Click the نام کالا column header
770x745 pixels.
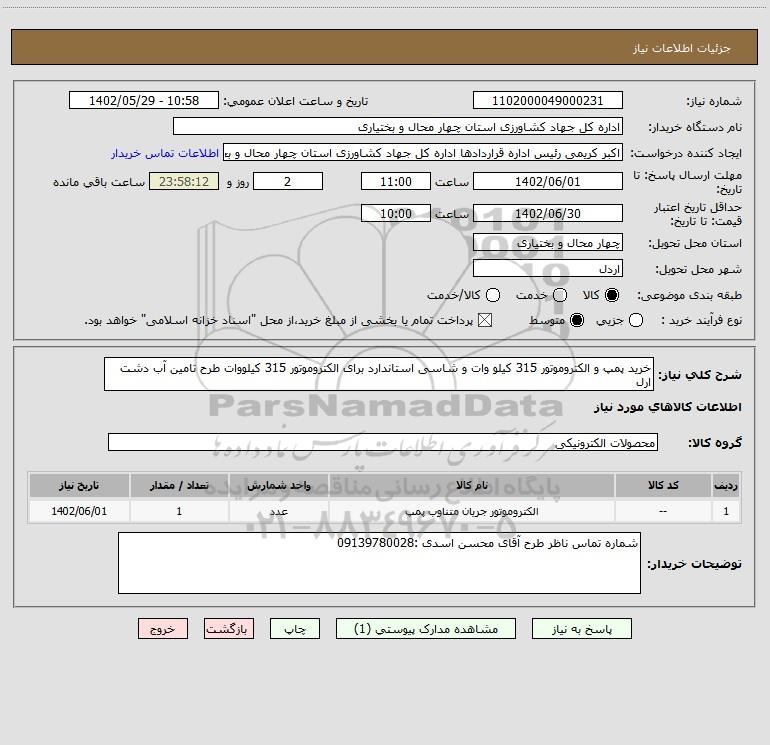(471, 485)
